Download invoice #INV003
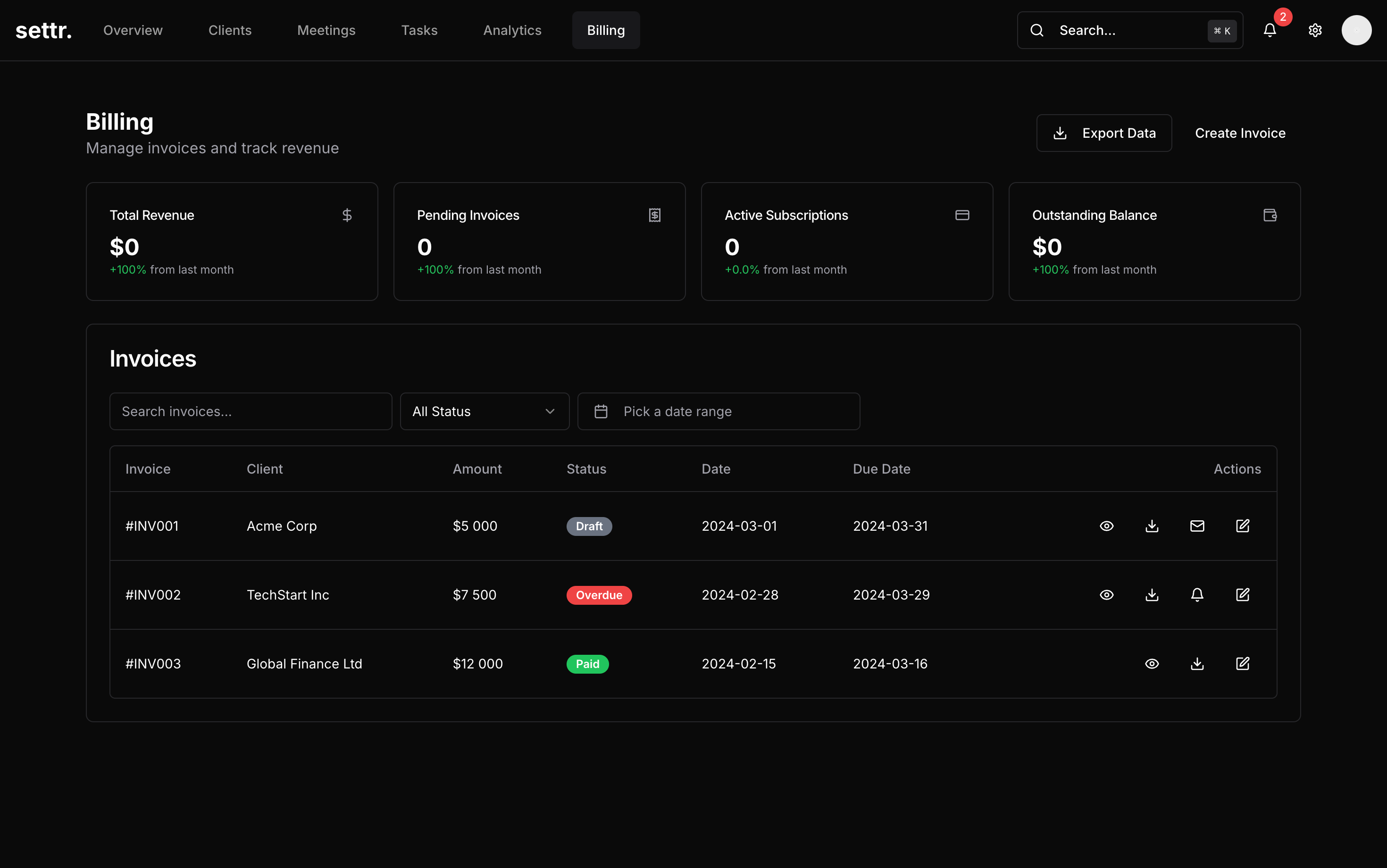Screen dimensions: 1387x868 tap(1197, 664)
